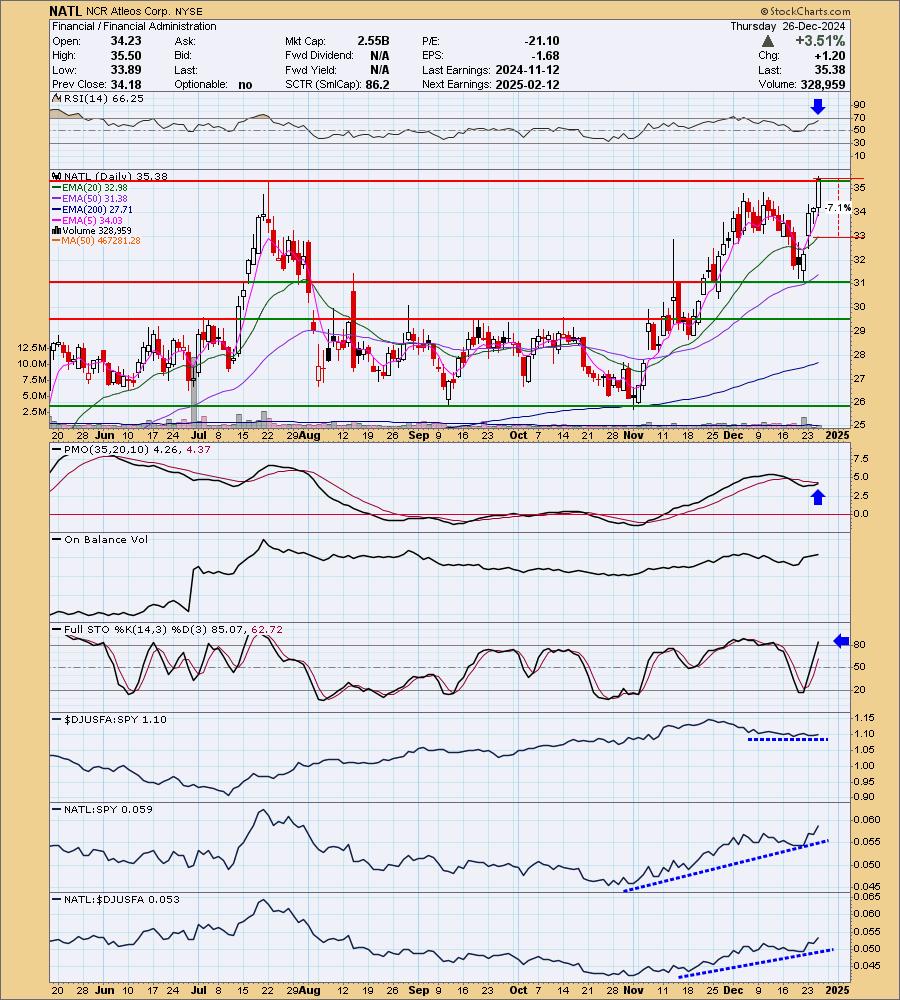This screenshot has height=1000, width=900.
Task: Click the Chg +1.20 value
Action: click(830, 55)
